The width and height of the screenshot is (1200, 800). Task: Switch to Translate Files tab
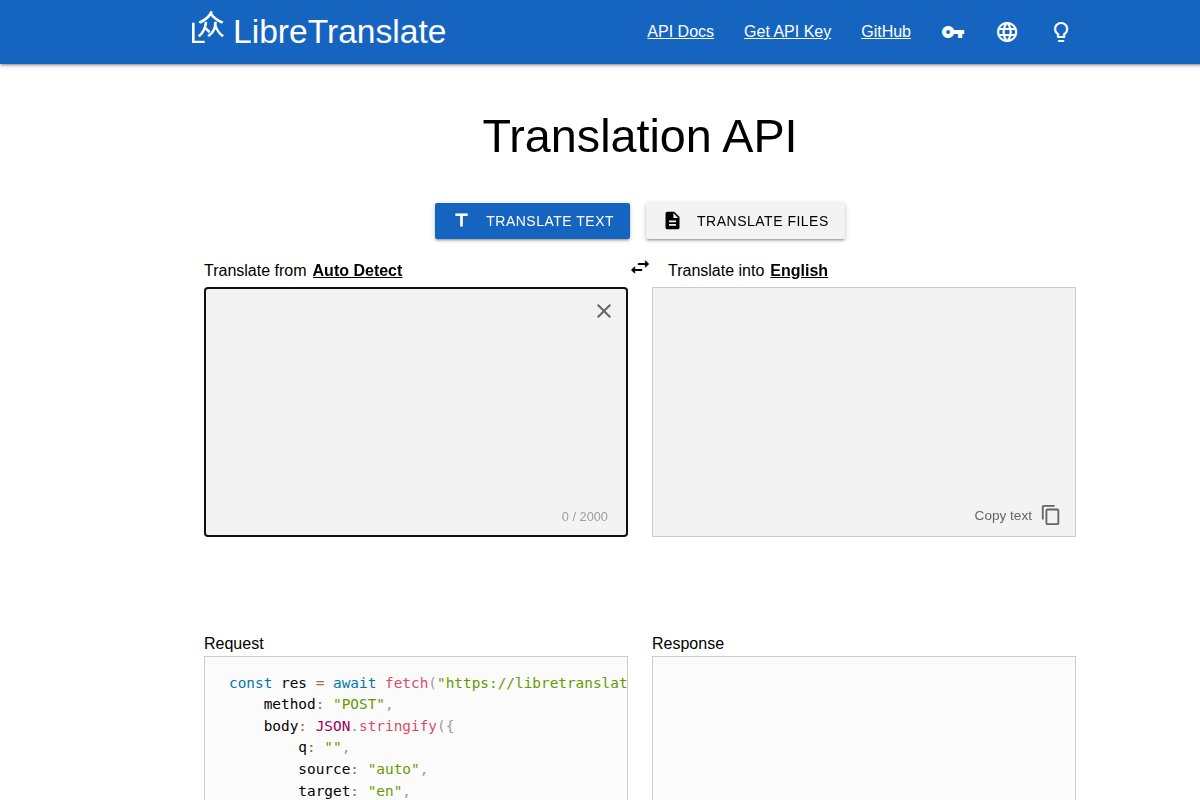pos(745,221)
